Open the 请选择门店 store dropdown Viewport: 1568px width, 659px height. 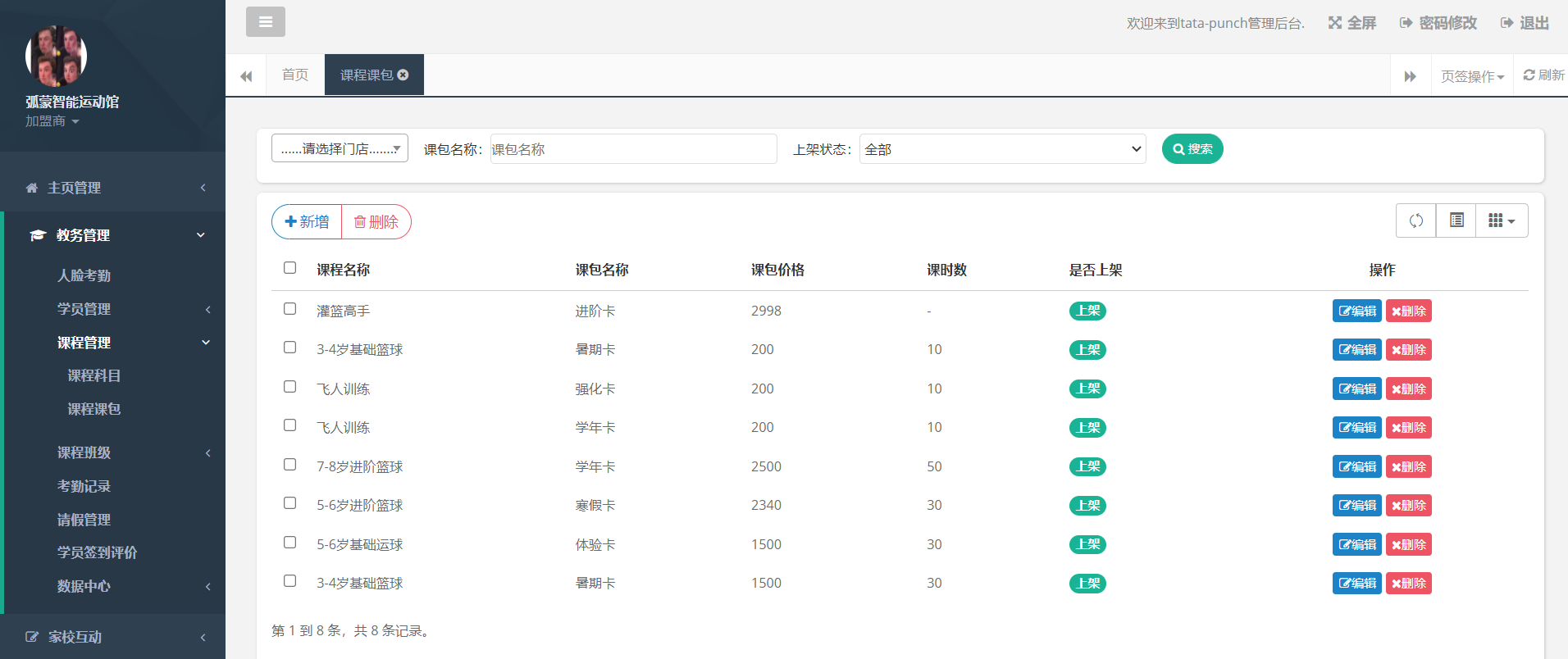[340, 148]
